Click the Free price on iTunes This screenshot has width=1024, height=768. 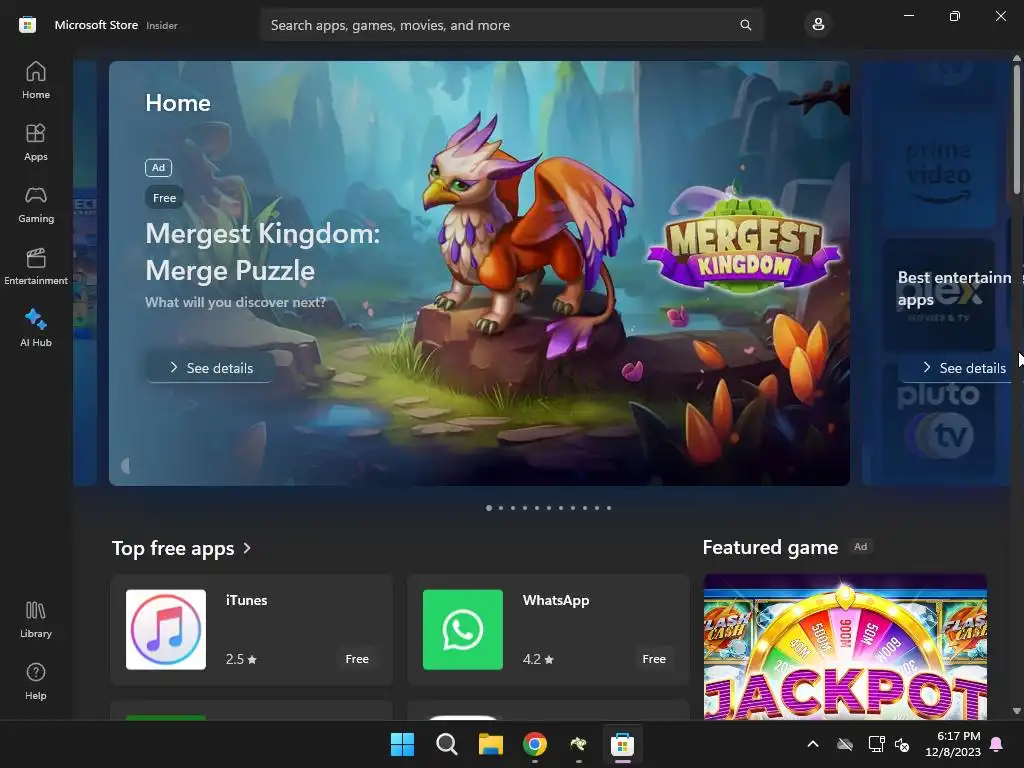coord(357,659)
